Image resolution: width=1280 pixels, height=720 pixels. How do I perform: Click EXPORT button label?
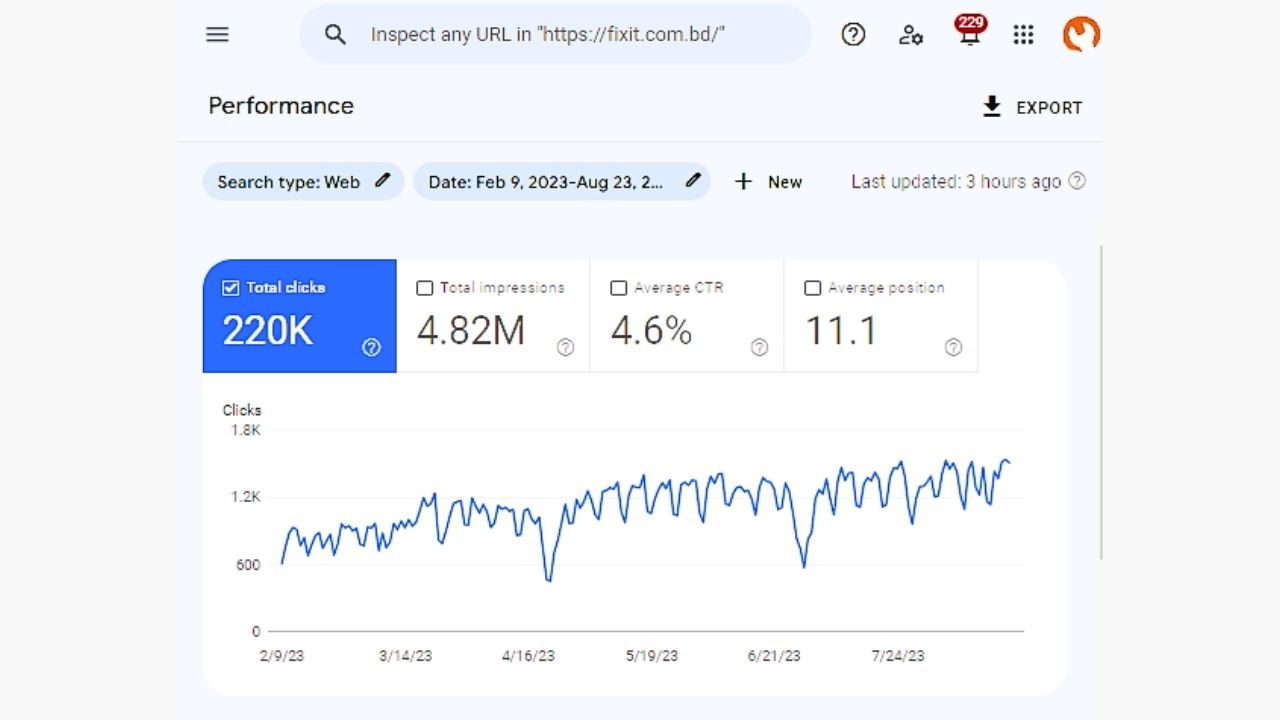(x=1049, y=107)
